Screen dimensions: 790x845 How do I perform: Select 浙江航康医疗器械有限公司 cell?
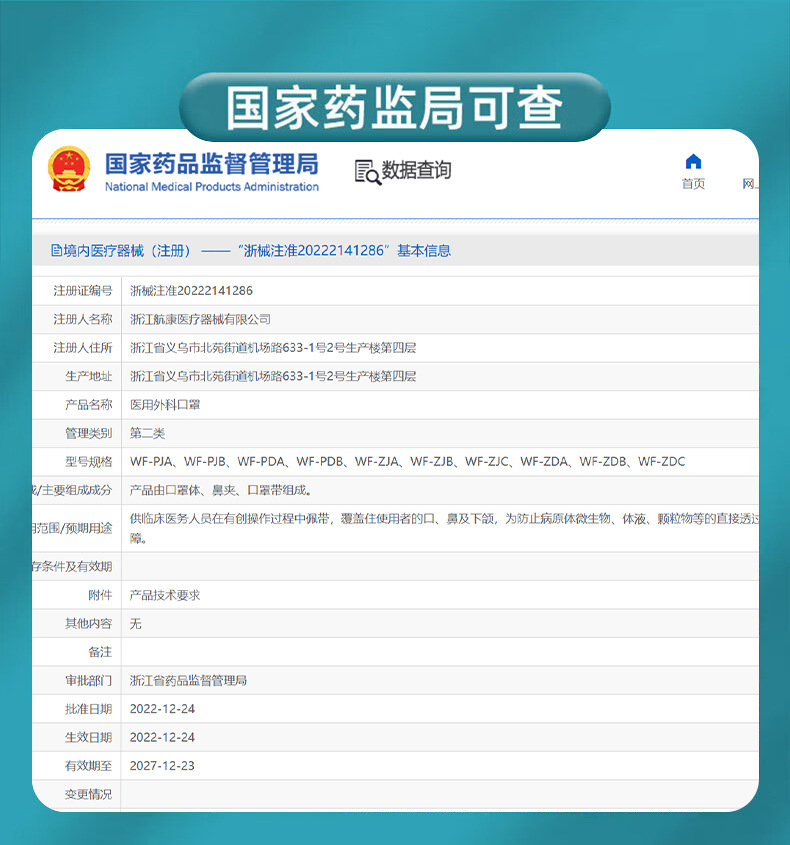click(x=200, y=320)
